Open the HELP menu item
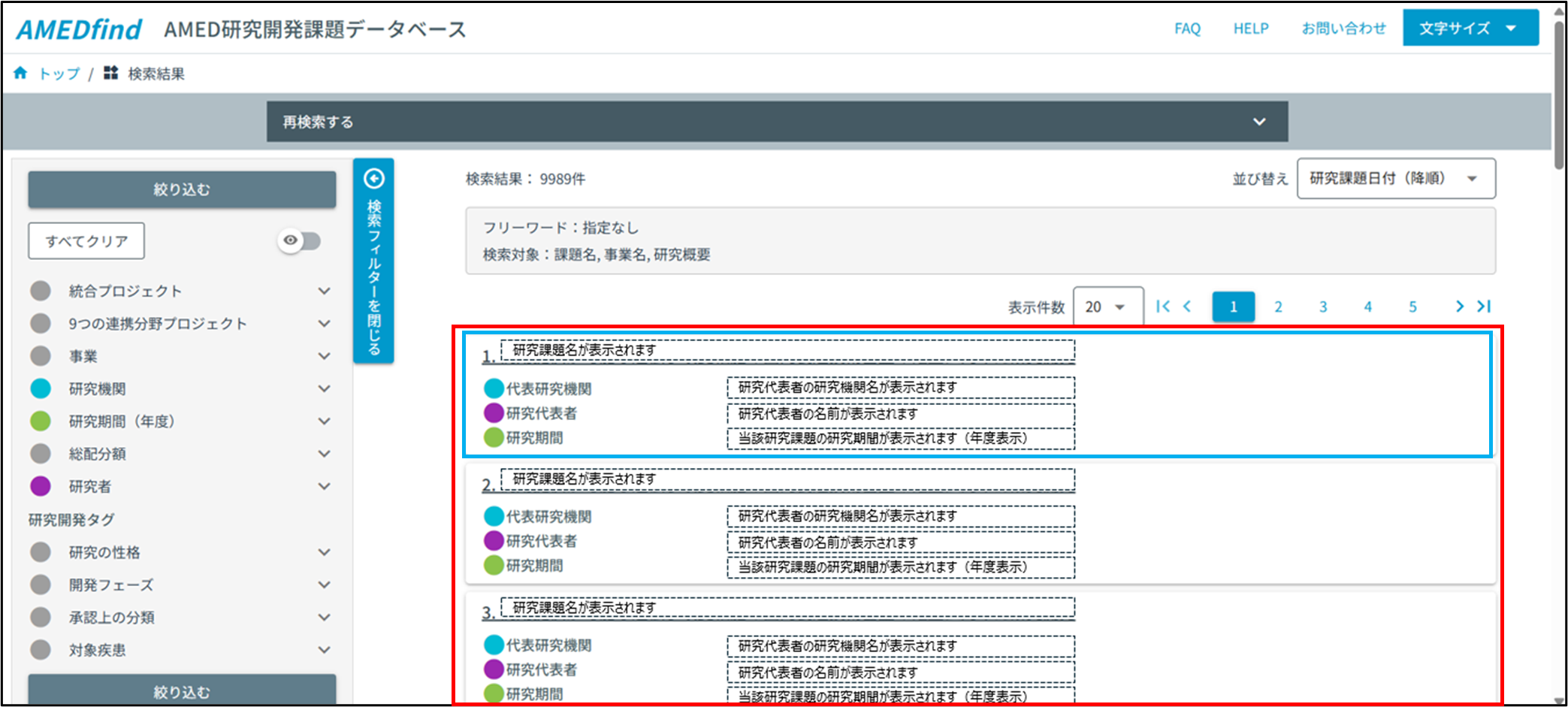Screen dimensions: 1568x707 [x=1250, y=29]
